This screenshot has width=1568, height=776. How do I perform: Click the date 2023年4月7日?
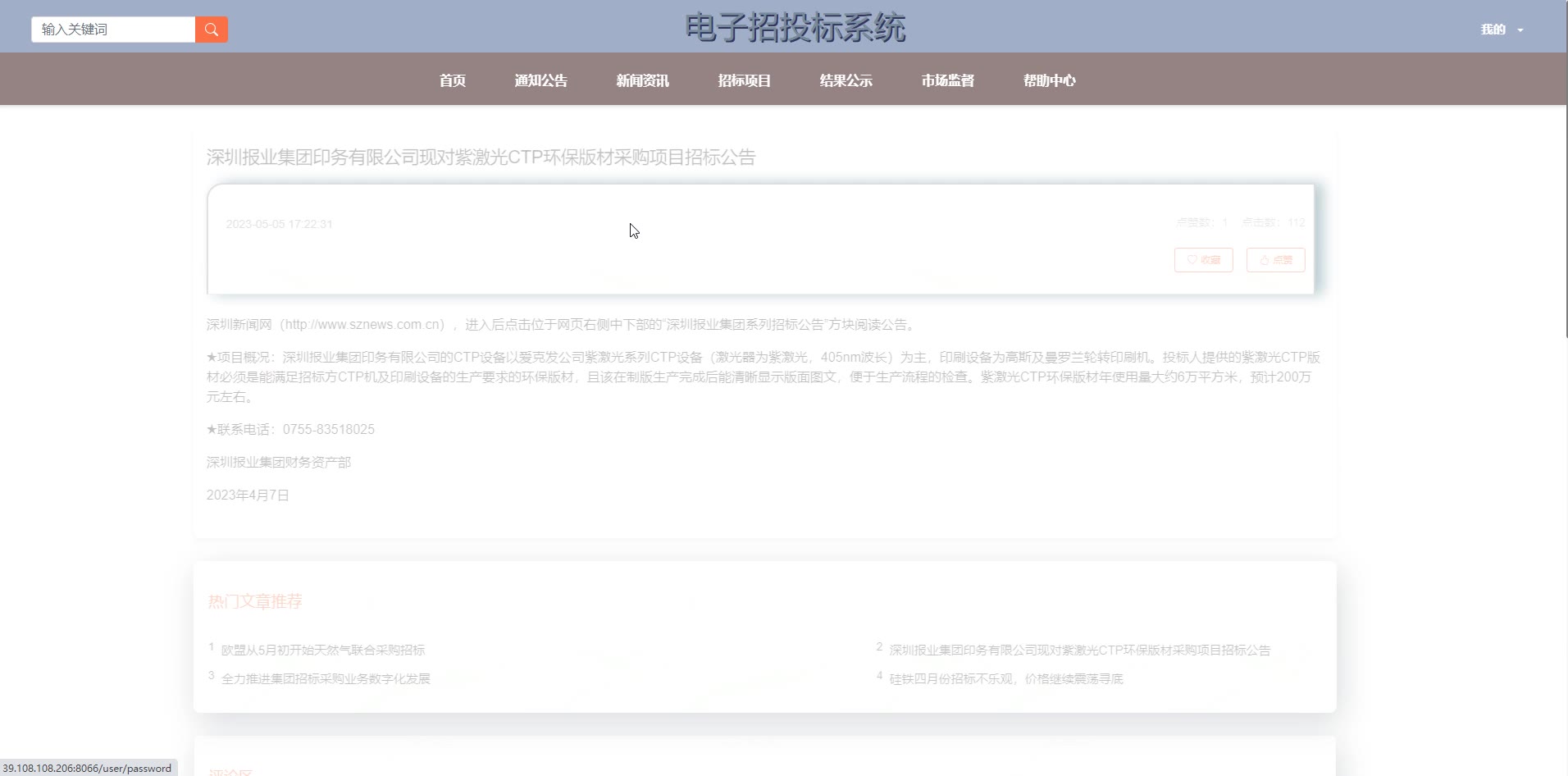click(x=248, y=495)
